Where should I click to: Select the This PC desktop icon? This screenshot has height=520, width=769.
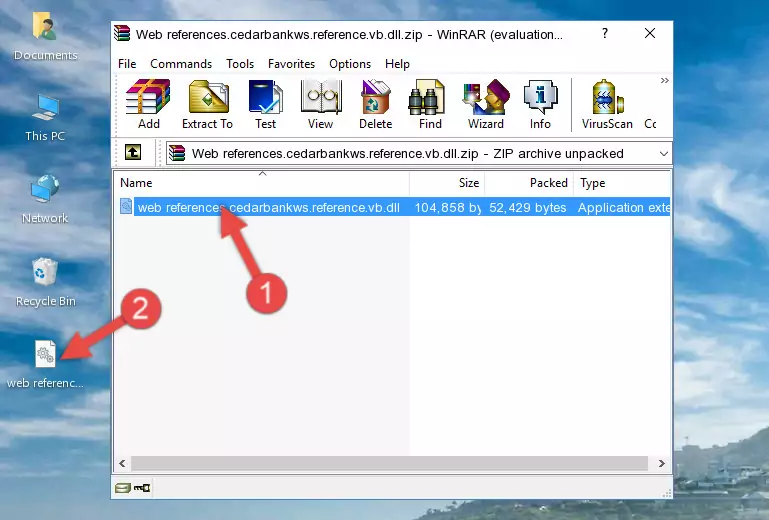[x=45, y=118]
